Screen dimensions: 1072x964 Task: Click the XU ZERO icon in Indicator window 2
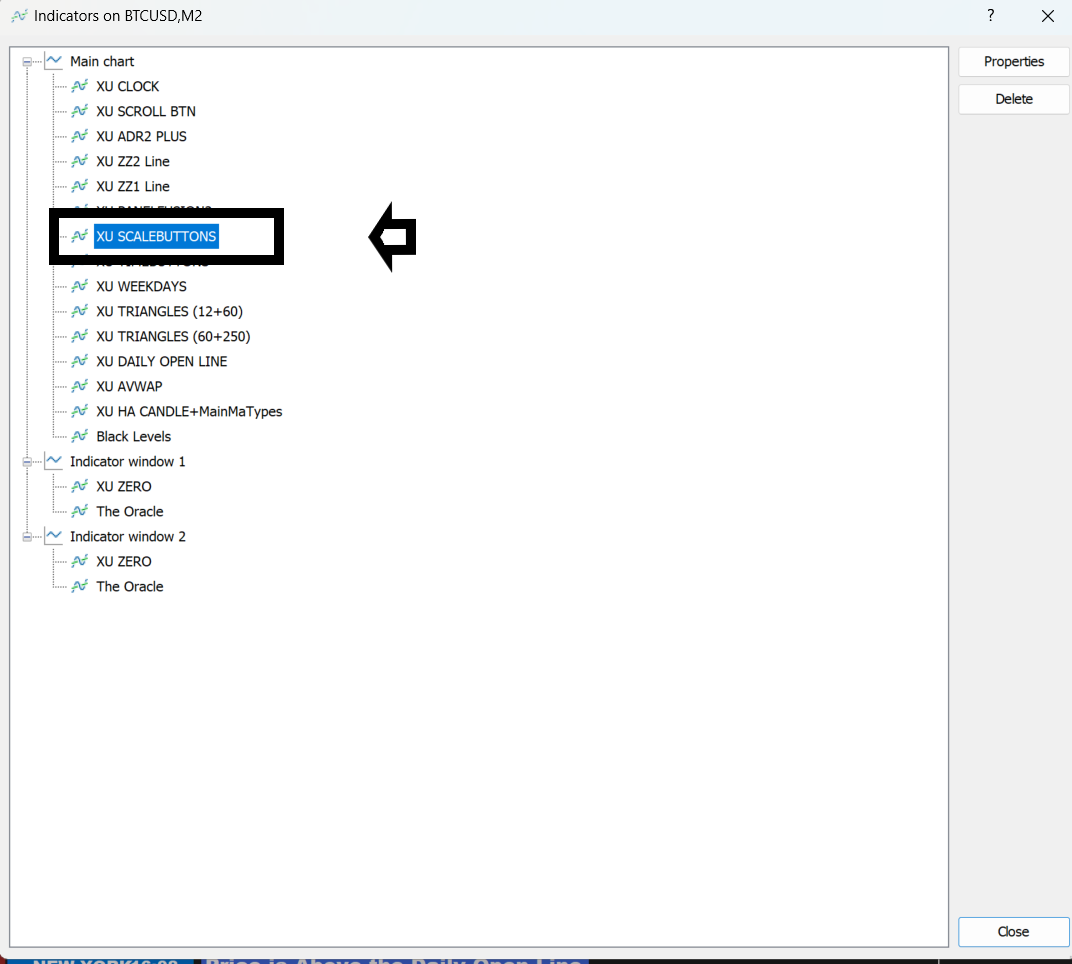point(79,561)
